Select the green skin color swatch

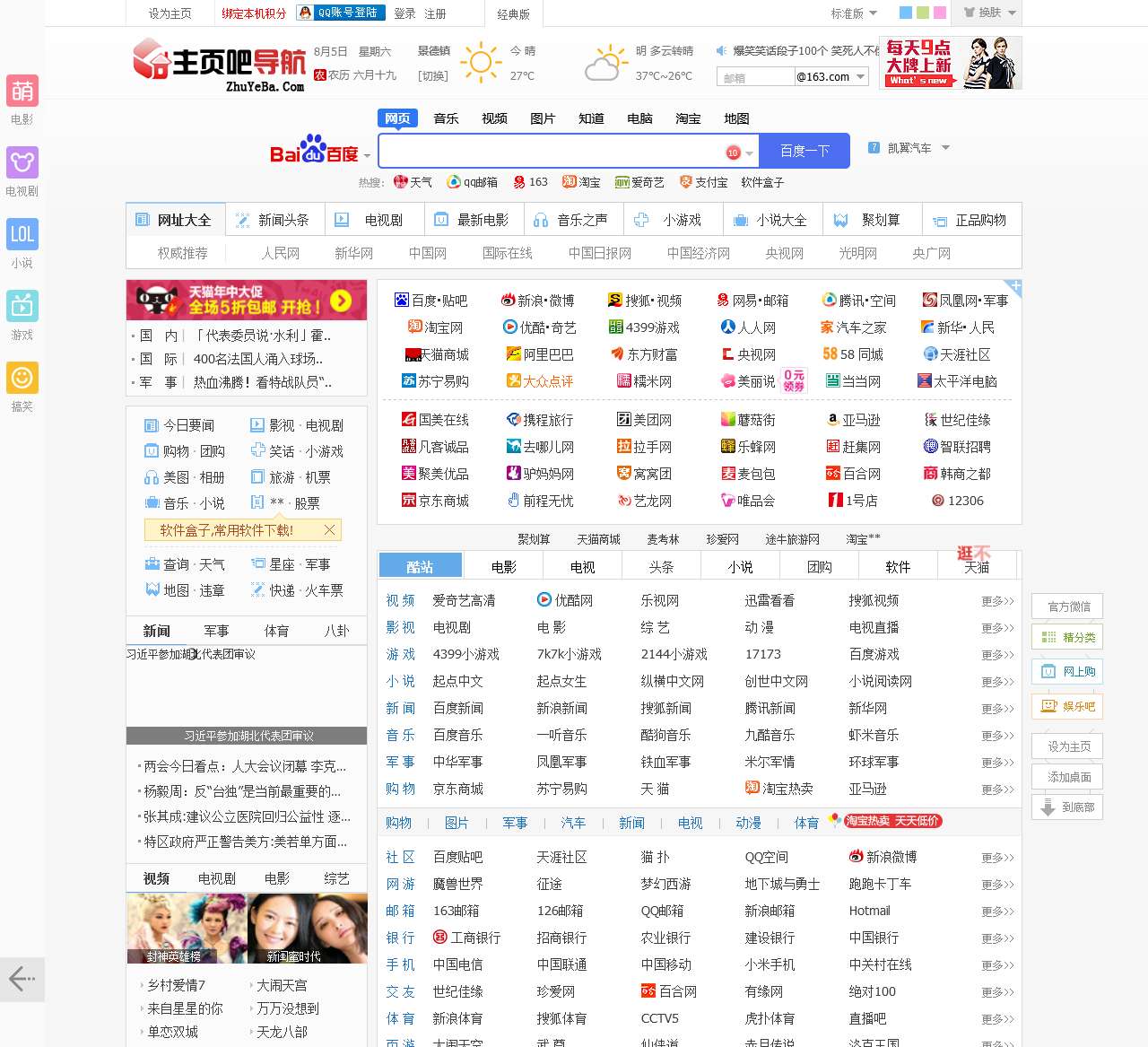pos(923,13)
